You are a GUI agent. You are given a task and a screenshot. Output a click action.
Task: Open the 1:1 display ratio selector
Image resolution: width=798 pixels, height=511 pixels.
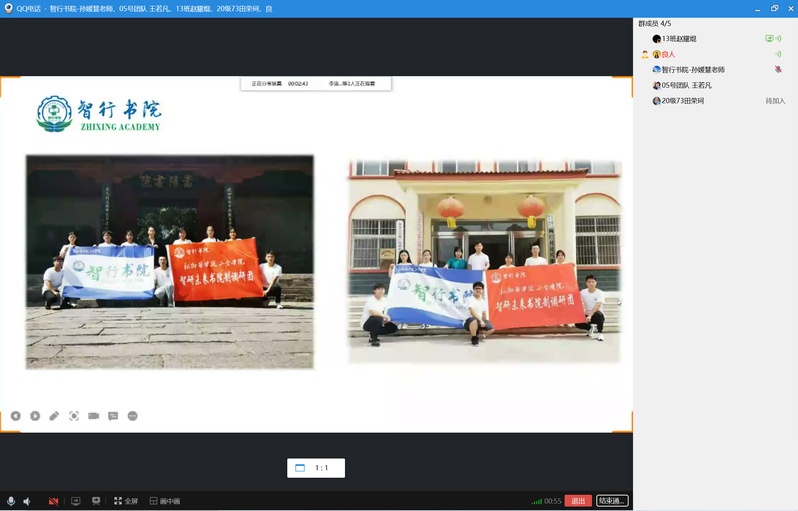point(315,468)
